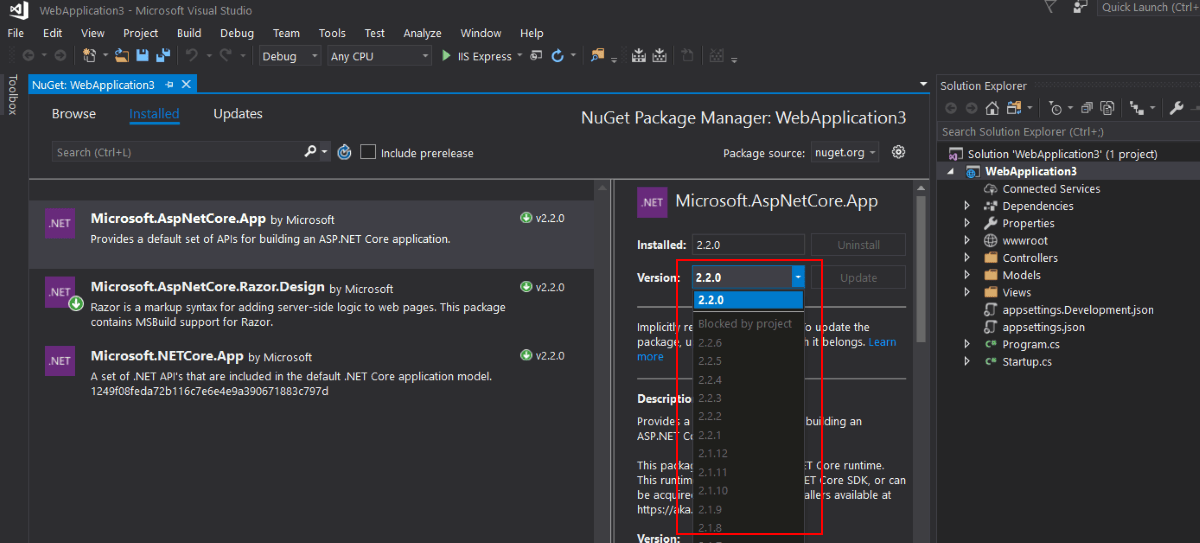This screenshot has height=543, width=1200.
Task: Click Sync with Active Document icon
Action: coord(1013,108)
